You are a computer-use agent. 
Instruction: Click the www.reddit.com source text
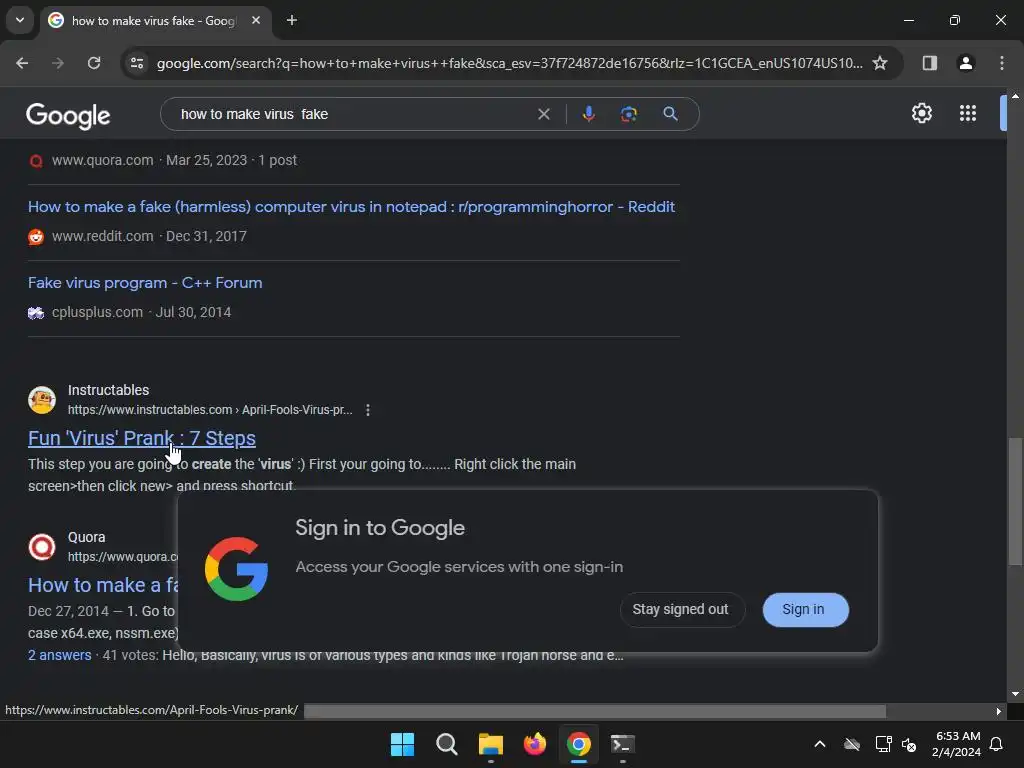pos(103,236)
